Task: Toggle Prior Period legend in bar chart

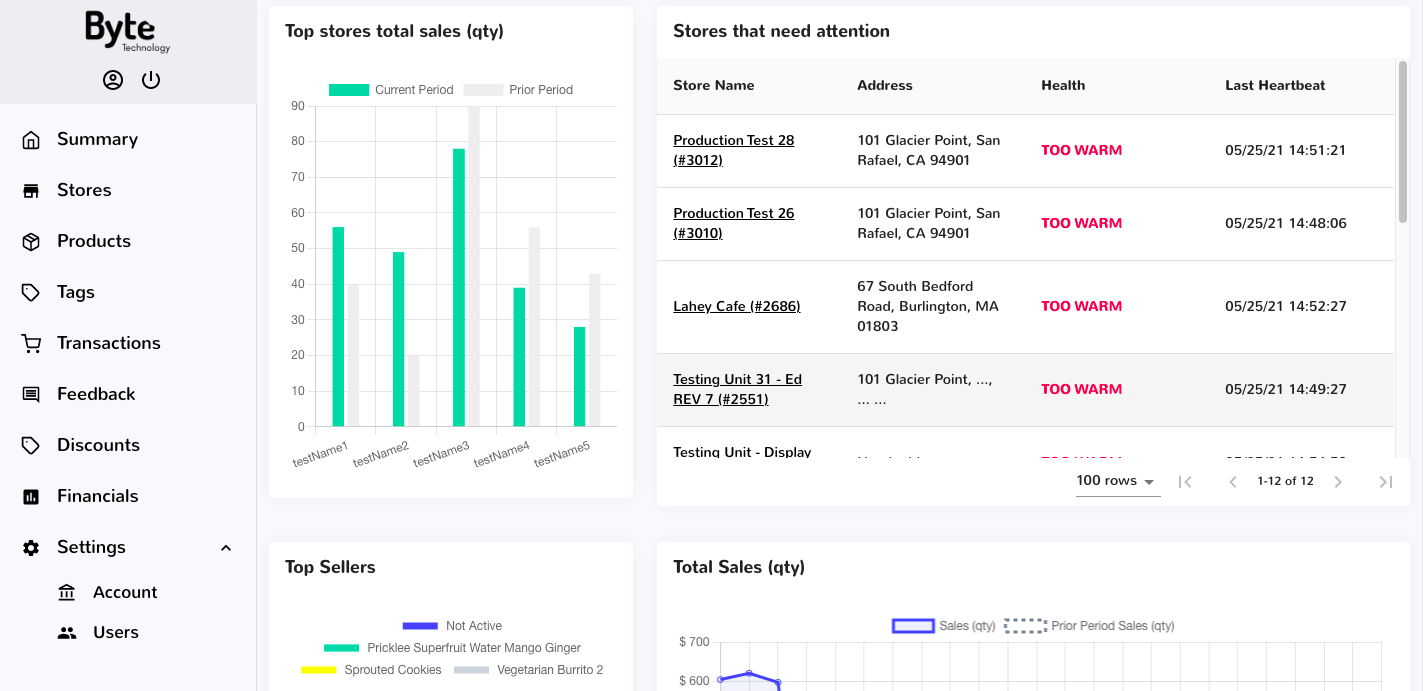Action: (518, 90)
